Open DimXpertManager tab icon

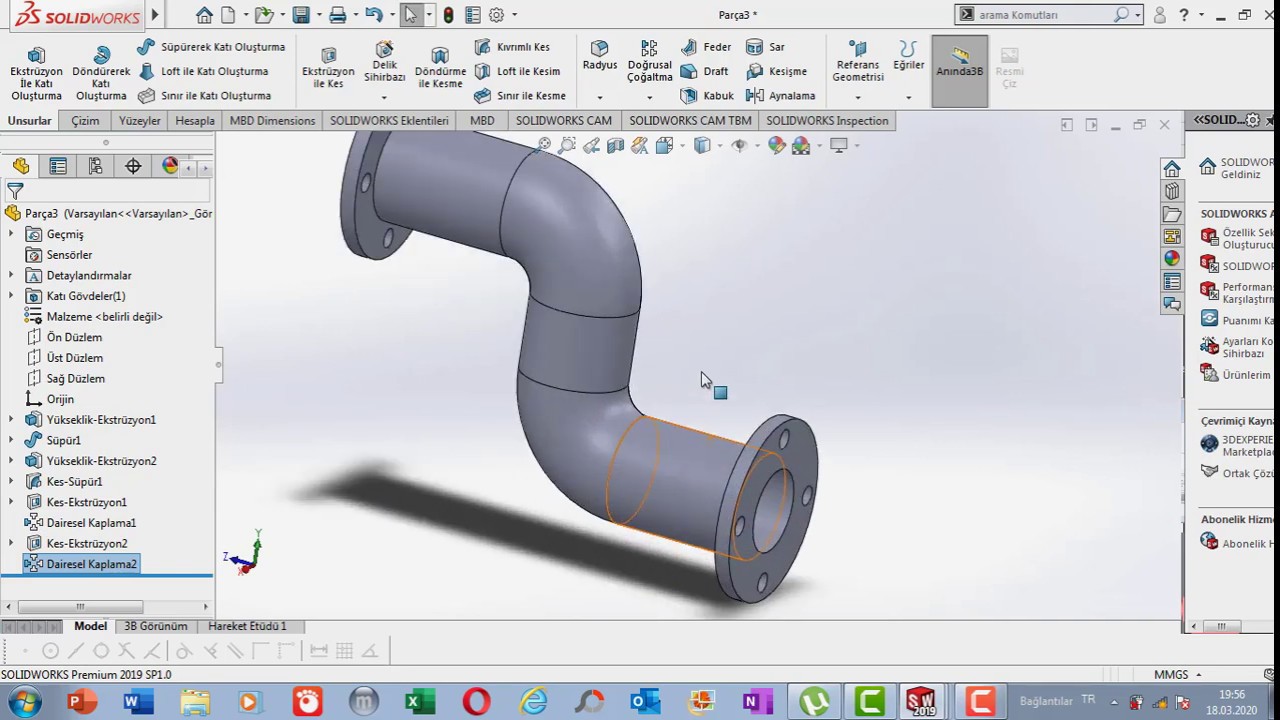(x=133, y=166)
